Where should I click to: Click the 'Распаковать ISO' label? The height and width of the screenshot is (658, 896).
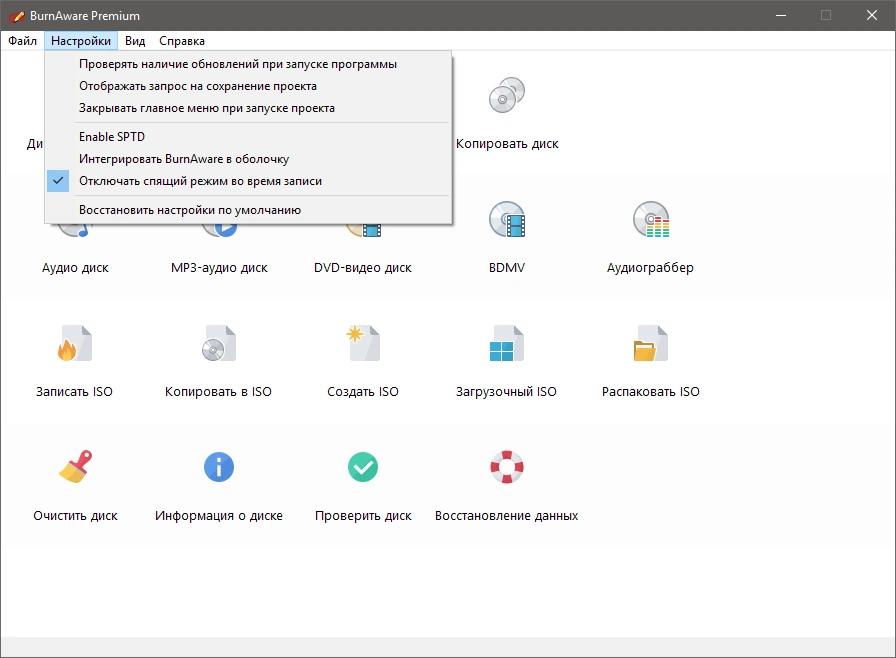point(651,392)
